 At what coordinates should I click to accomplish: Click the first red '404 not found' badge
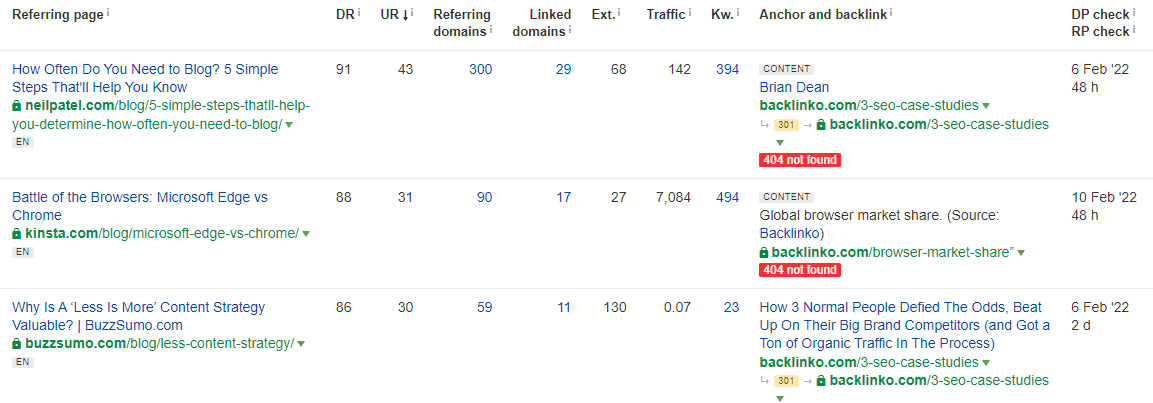click(800, 160)
